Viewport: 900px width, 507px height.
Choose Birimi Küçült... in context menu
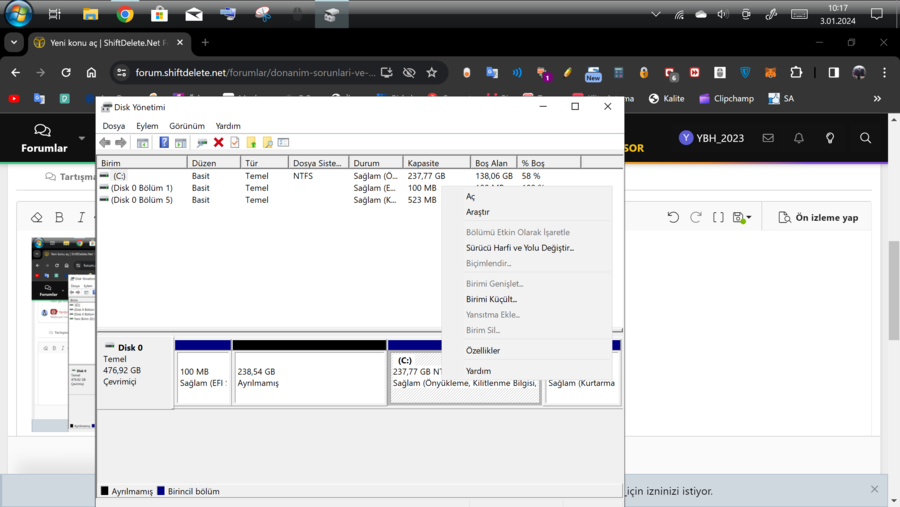(x=491, y=299)
